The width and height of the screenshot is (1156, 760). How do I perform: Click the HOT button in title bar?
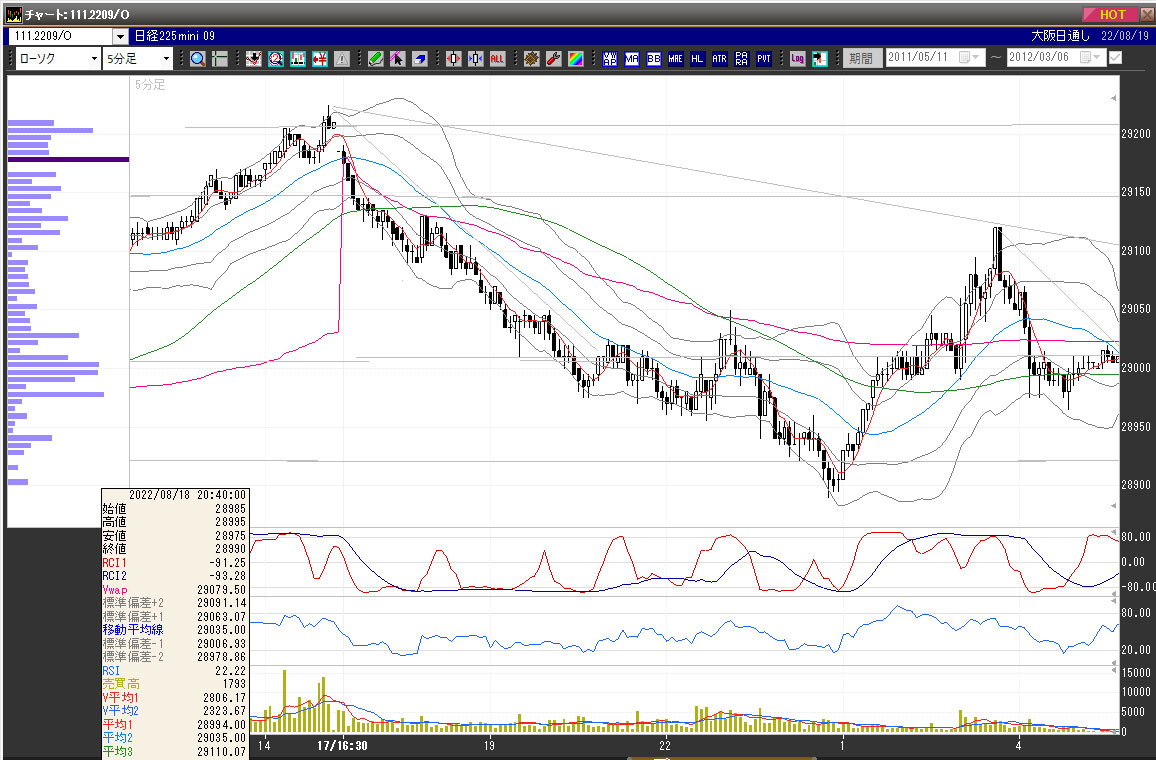coord(1111,14)
